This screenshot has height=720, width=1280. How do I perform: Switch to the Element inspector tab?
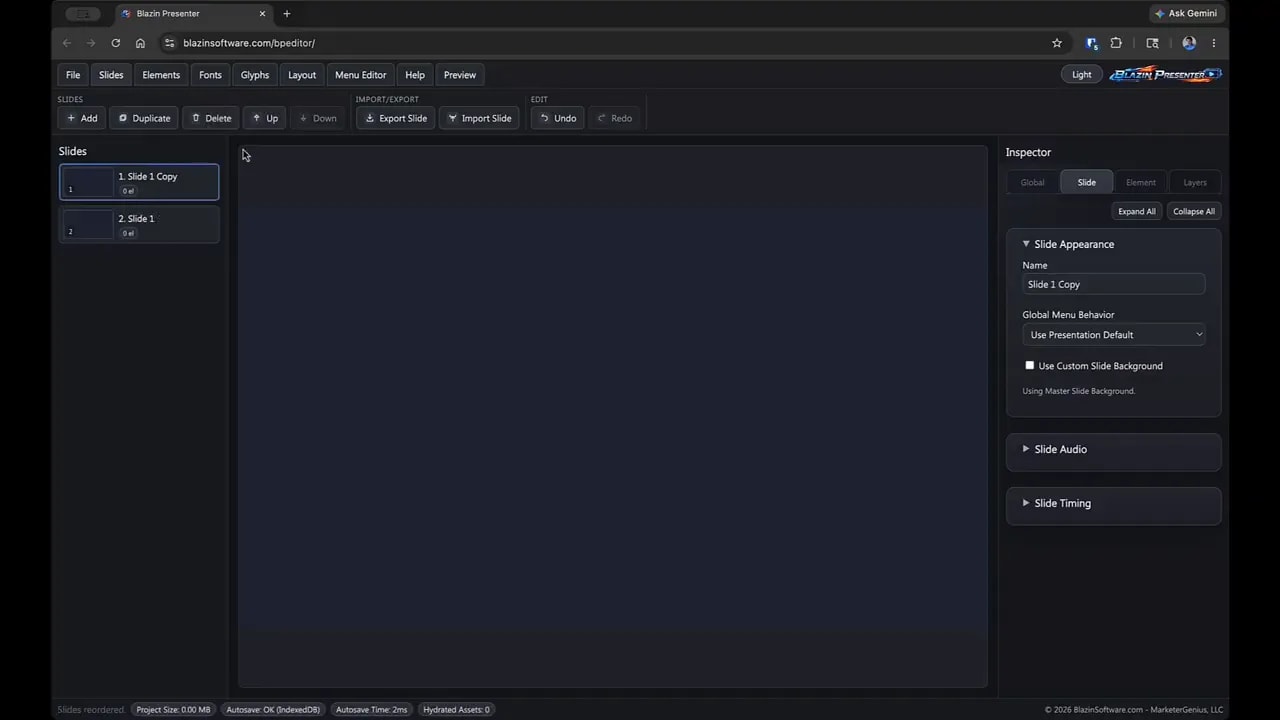tap(1141, 182)
